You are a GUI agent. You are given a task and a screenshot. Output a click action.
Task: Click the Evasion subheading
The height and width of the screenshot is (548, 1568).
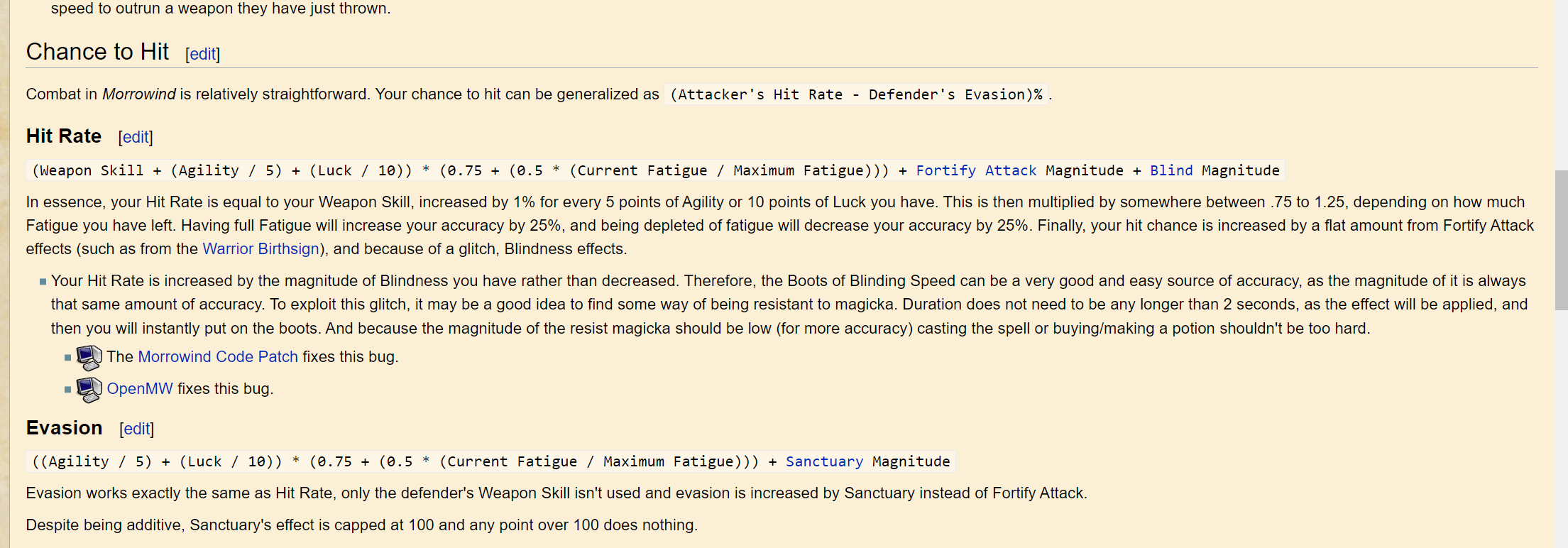coord(65,428)
